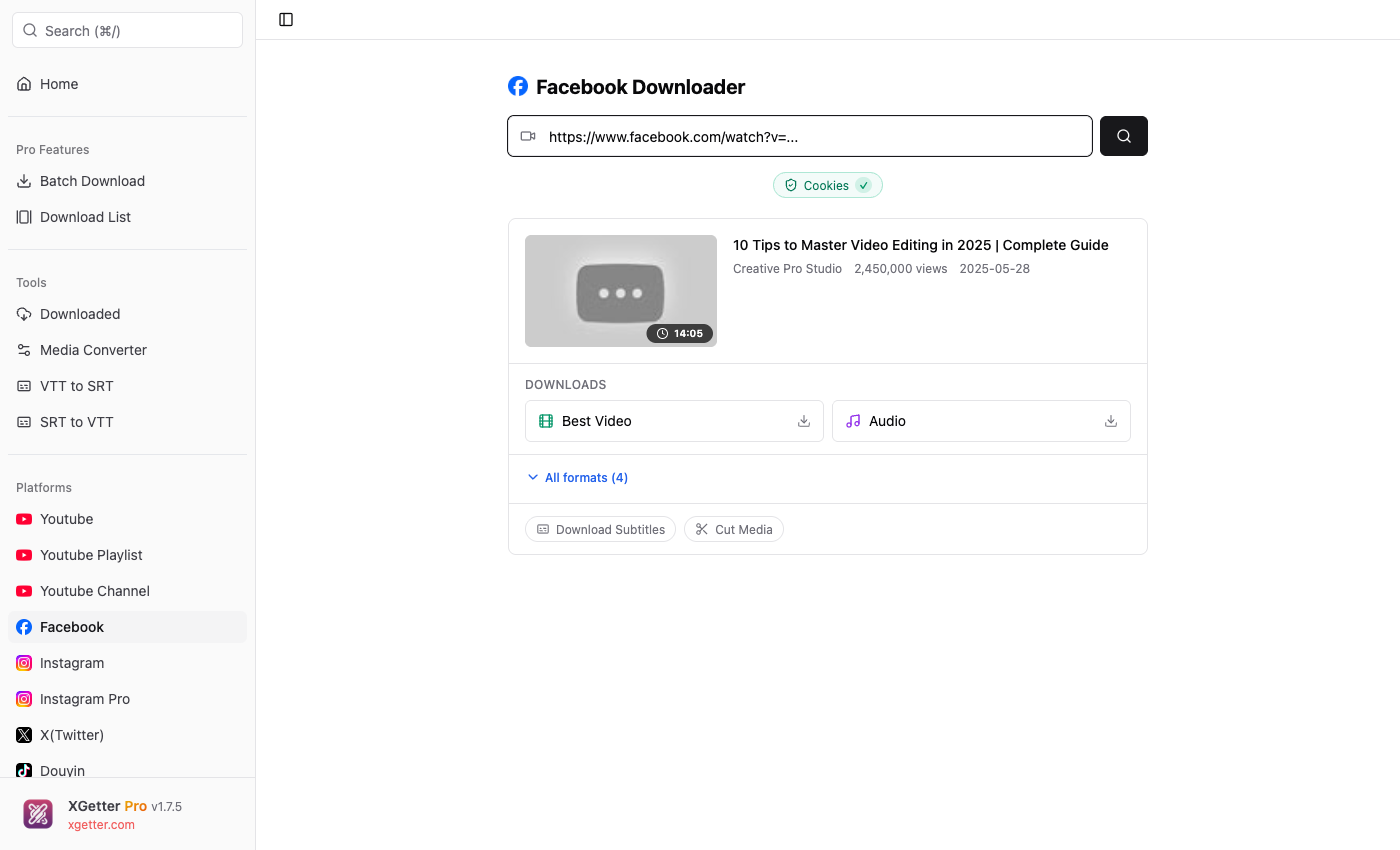Click the Best Video download arrow icon
Screen dimensions: 1400x850
coord(803,421)
